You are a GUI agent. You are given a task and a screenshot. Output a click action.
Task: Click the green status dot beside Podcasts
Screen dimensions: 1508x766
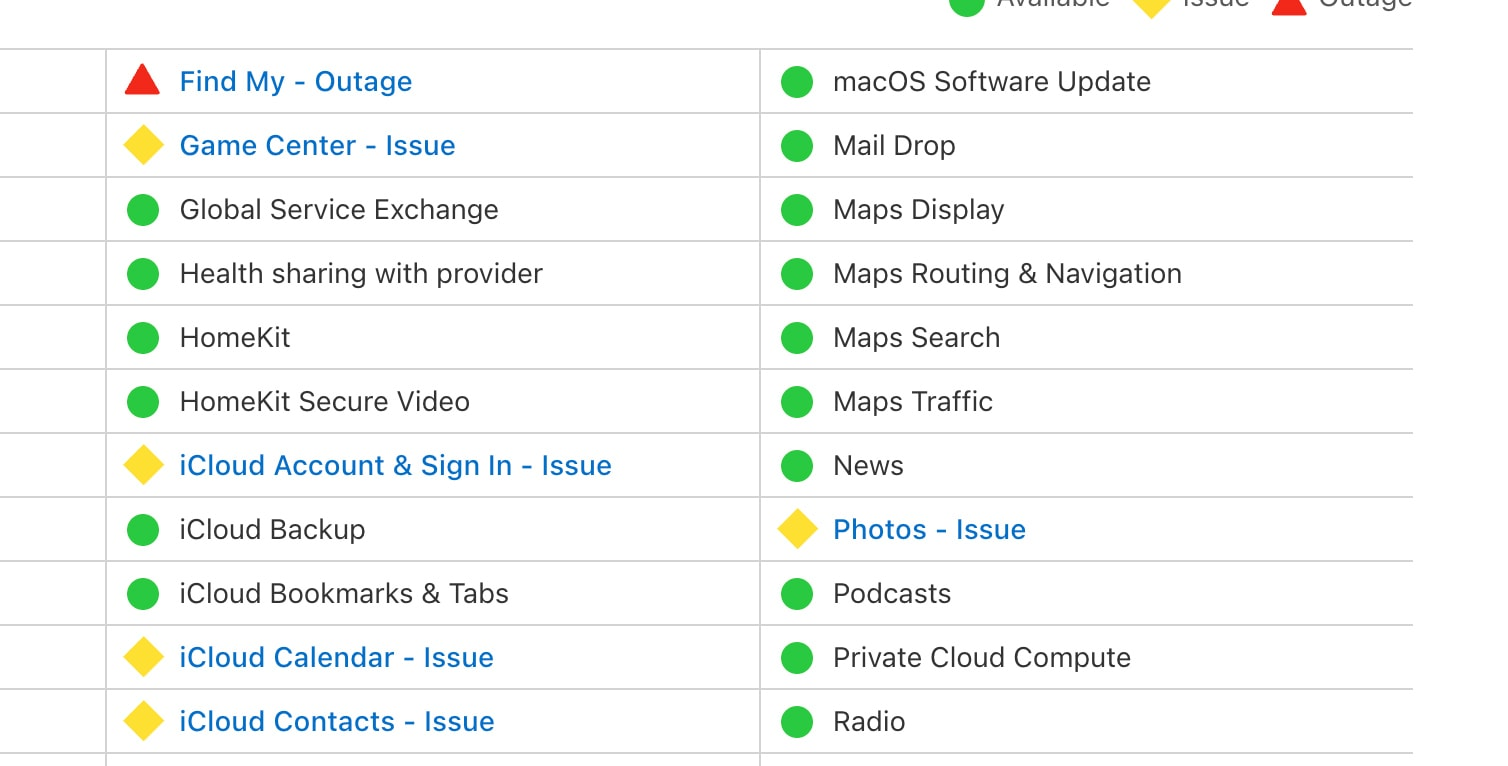797,594
